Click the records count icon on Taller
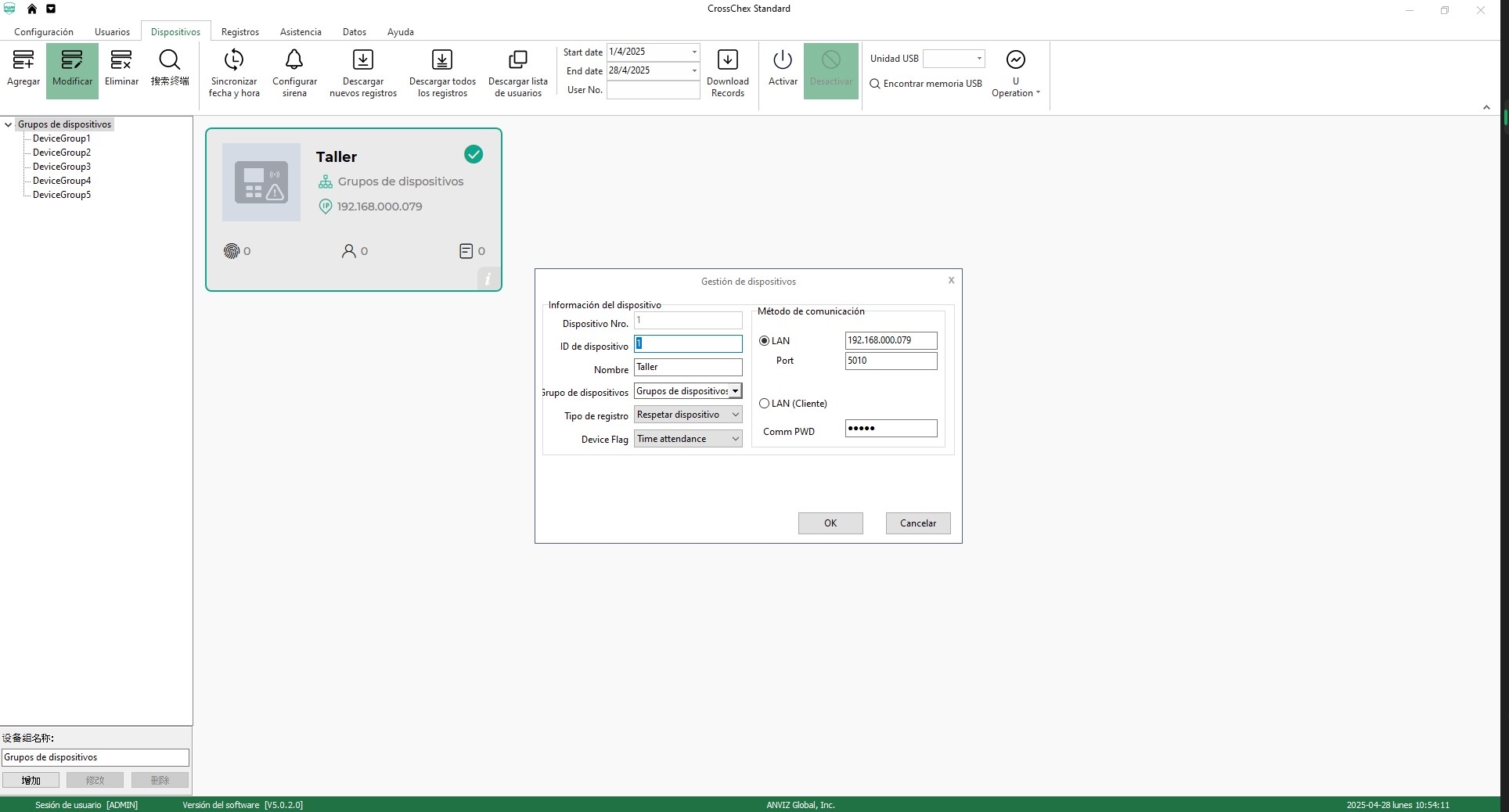1509x812 pixels. (466, 251)
